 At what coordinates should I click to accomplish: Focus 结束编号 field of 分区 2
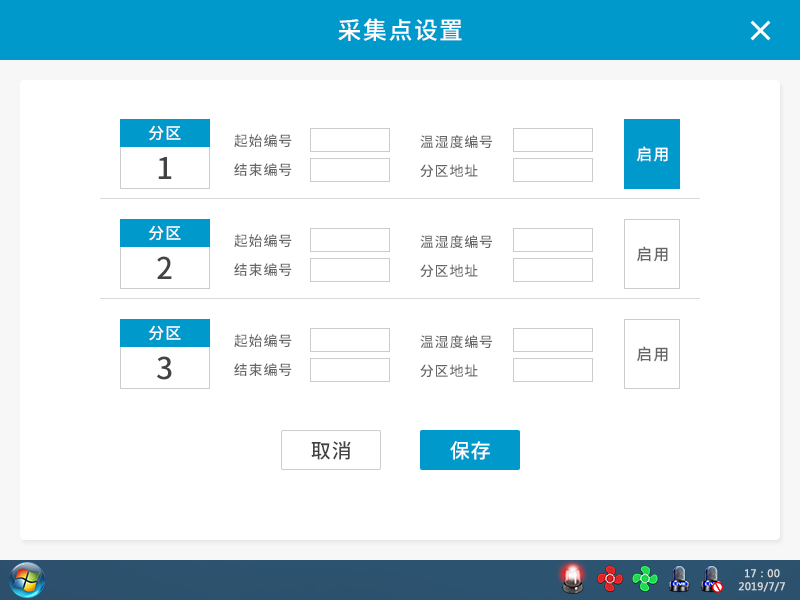pos(350,270)
